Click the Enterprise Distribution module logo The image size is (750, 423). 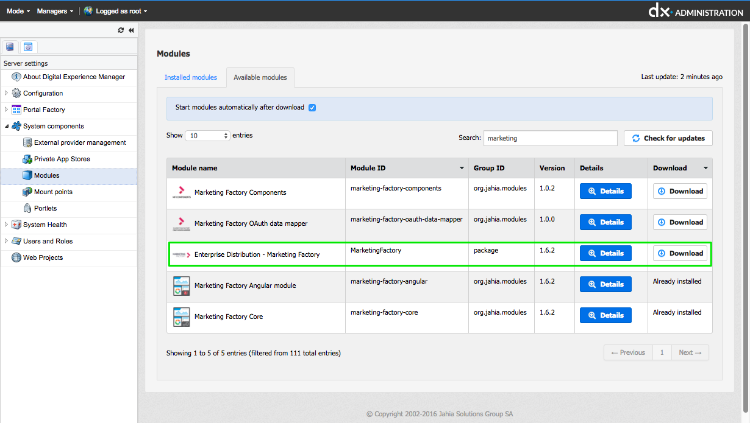point(181,255)
